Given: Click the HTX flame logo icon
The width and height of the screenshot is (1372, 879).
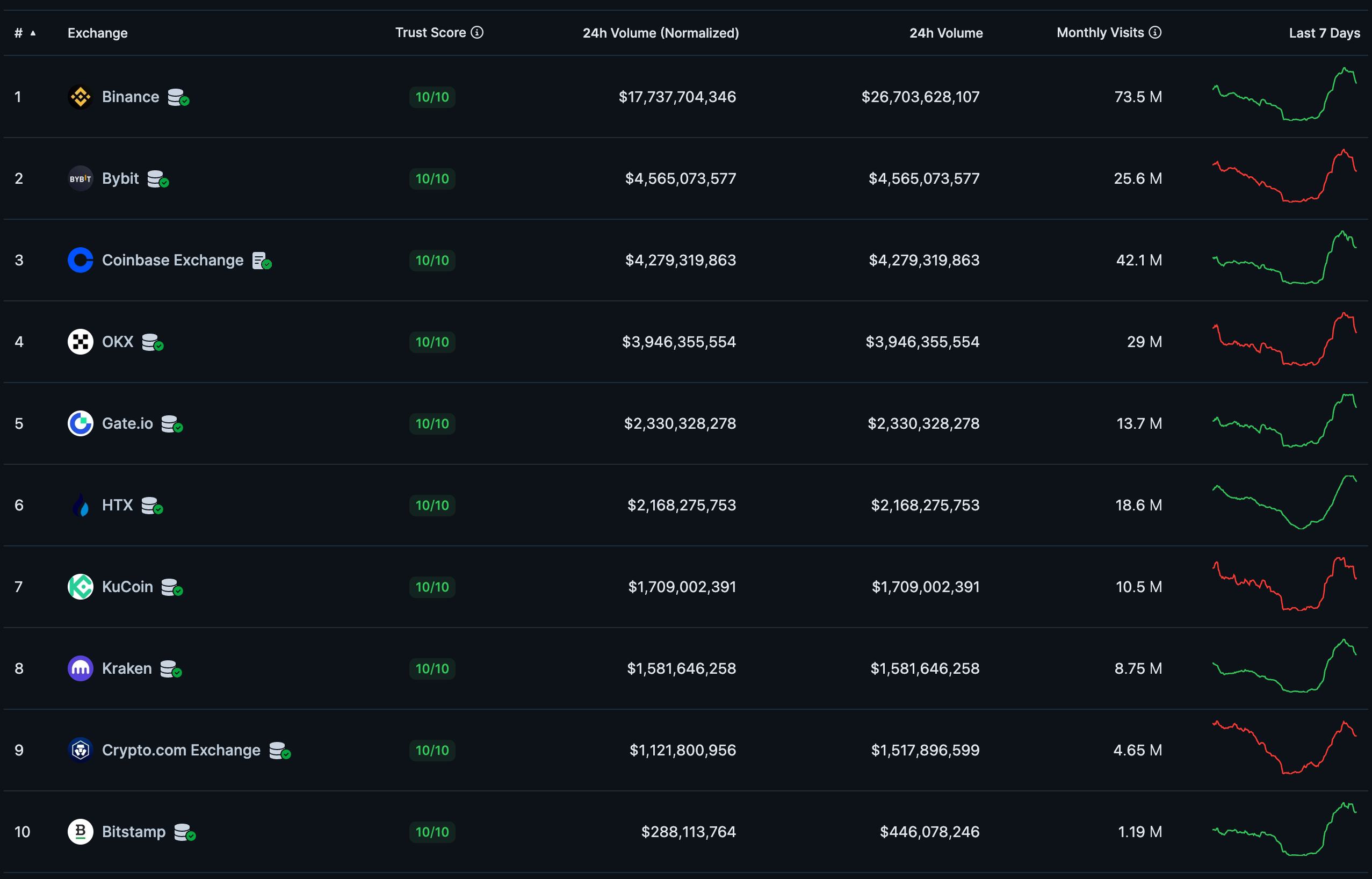Looking at the screenshot, I should click(80, 505).
